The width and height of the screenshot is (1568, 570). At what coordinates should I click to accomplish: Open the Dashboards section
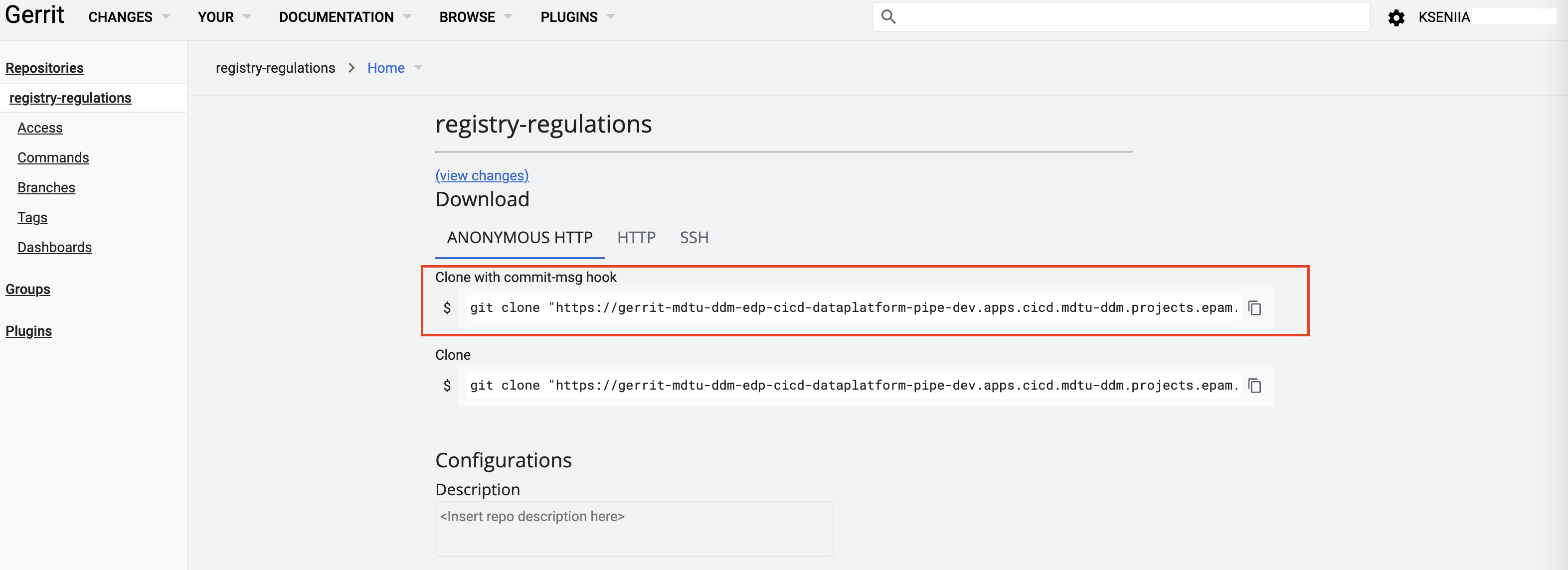coord(54,247)
